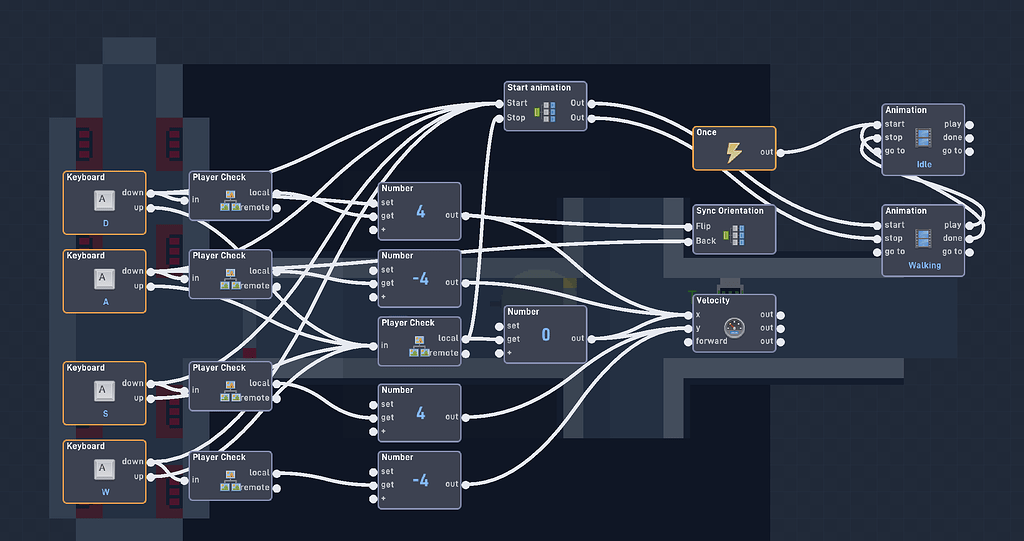Image resolution: width=1024 pixels, height=541 pixels.
Task: Click 'remote' port of Player Check beside Keyboard D
Action: click(x=276, y=208)
